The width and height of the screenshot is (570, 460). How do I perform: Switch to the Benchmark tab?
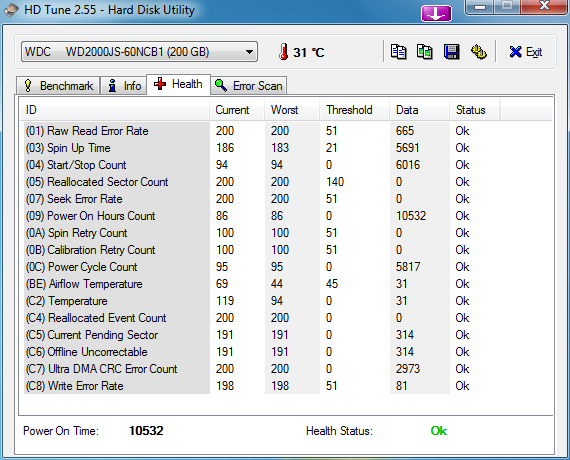click(x=58, y=86)
